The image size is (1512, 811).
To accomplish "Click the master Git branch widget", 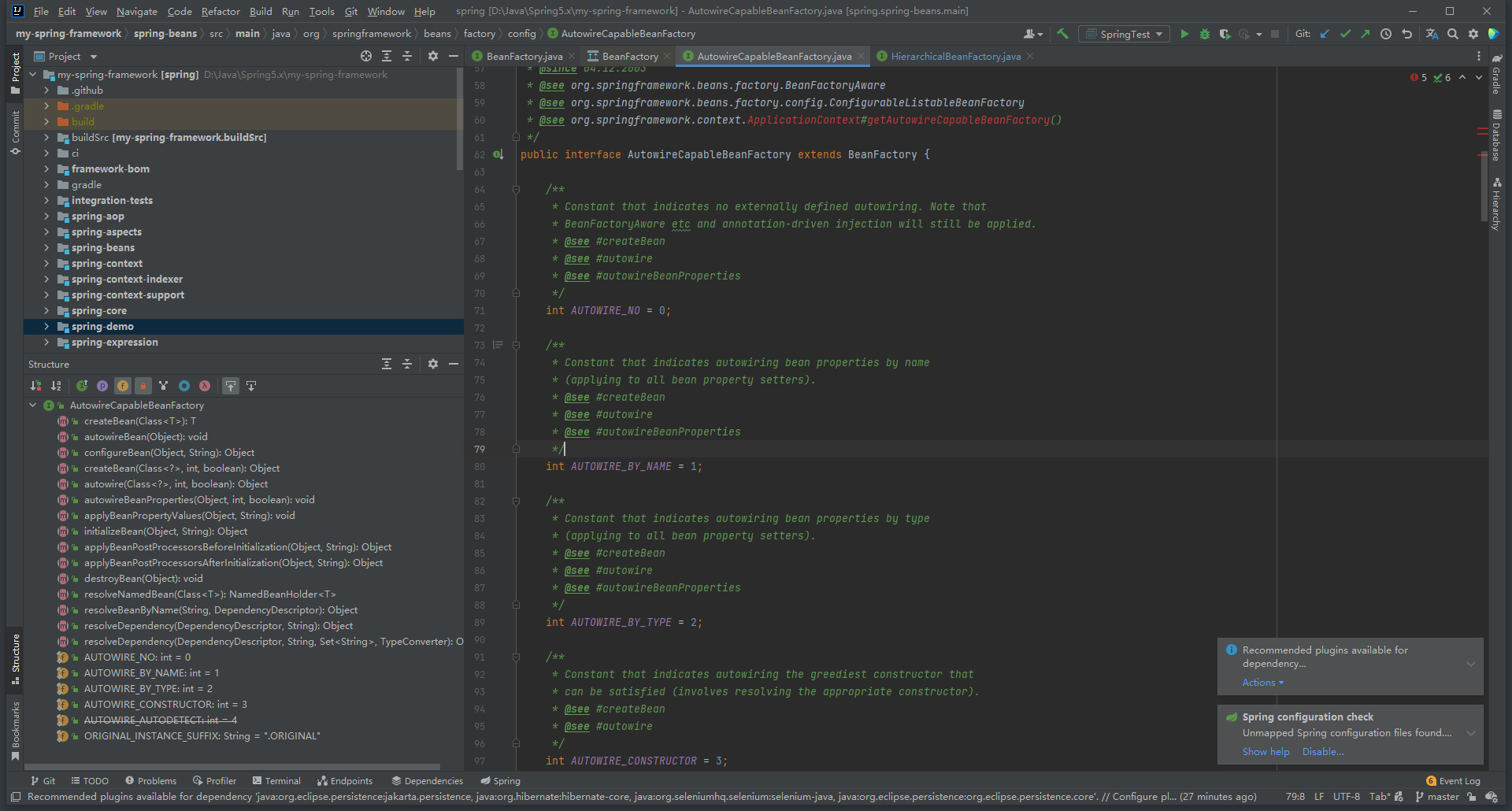I will click(x=1437, y=797).
